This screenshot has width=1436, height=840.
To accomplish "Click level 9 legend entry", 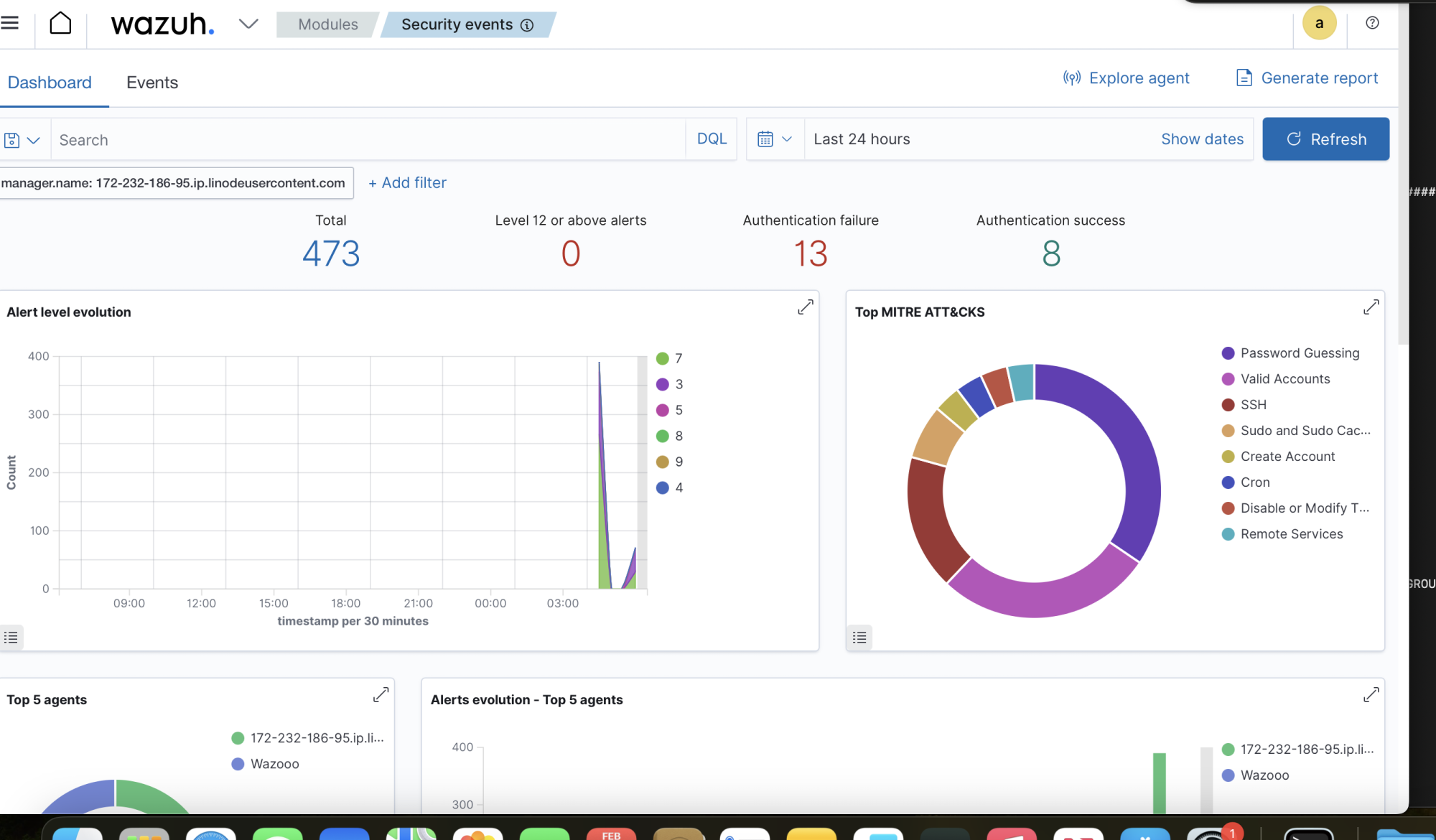I will [670, 462].
